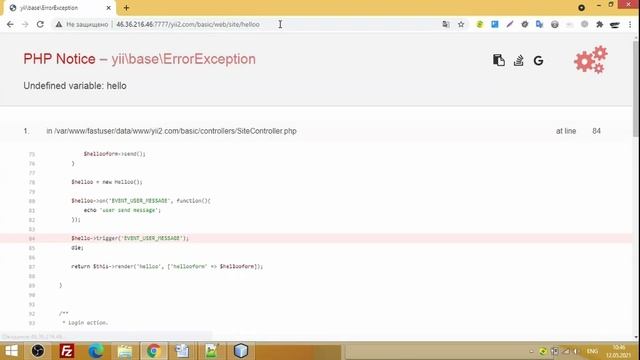Go back using the browser back arrow
The height and width of the screenshot is (360, 640).
pyautogui.click(x=10, y=24)
